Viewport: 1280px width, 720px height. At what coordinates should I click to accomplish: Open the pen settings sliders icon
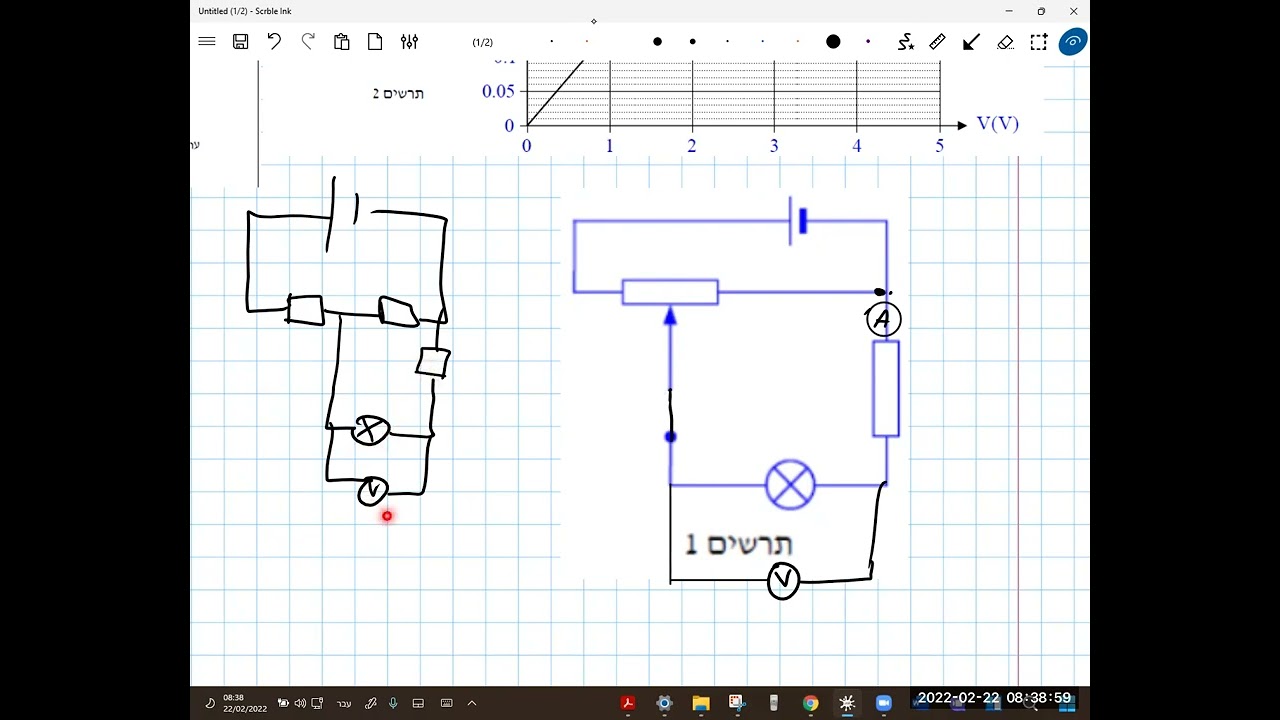(409, 42)
